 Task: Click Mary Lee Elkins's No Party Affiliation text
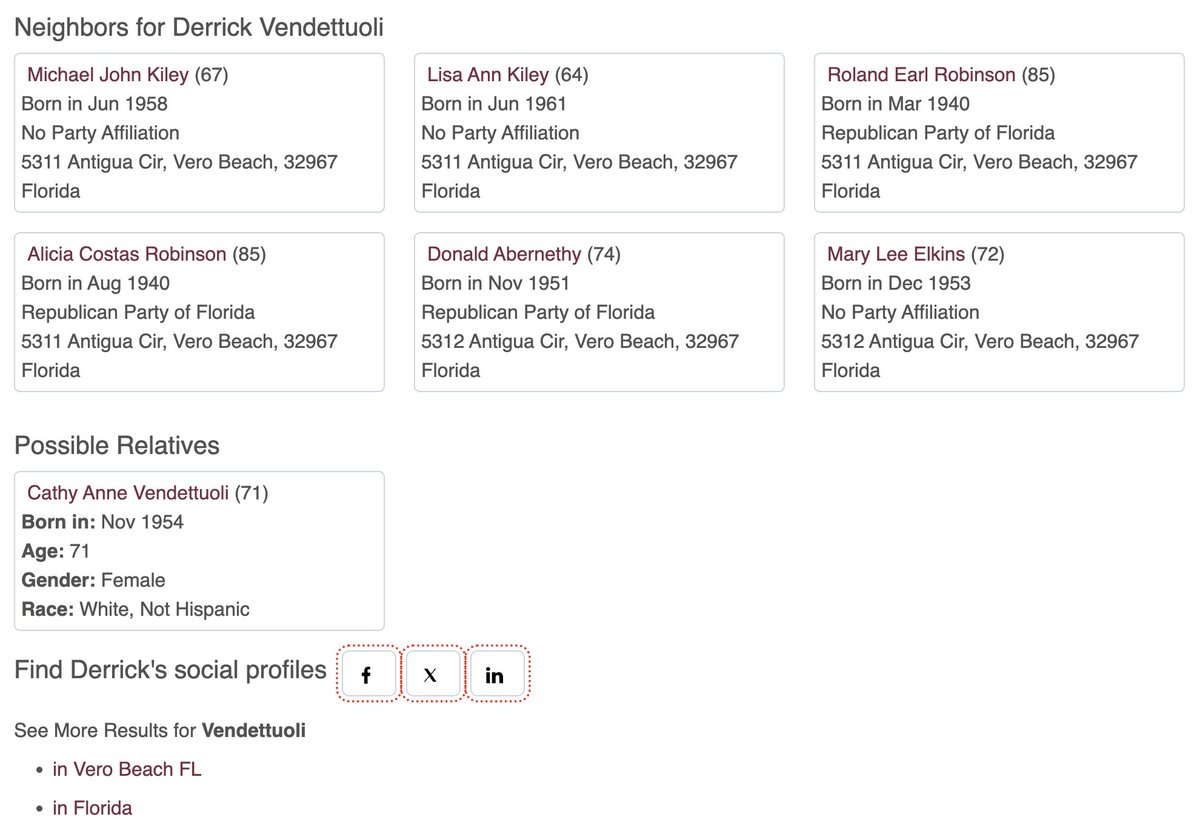pyautogui.click(x=900, y=312)
